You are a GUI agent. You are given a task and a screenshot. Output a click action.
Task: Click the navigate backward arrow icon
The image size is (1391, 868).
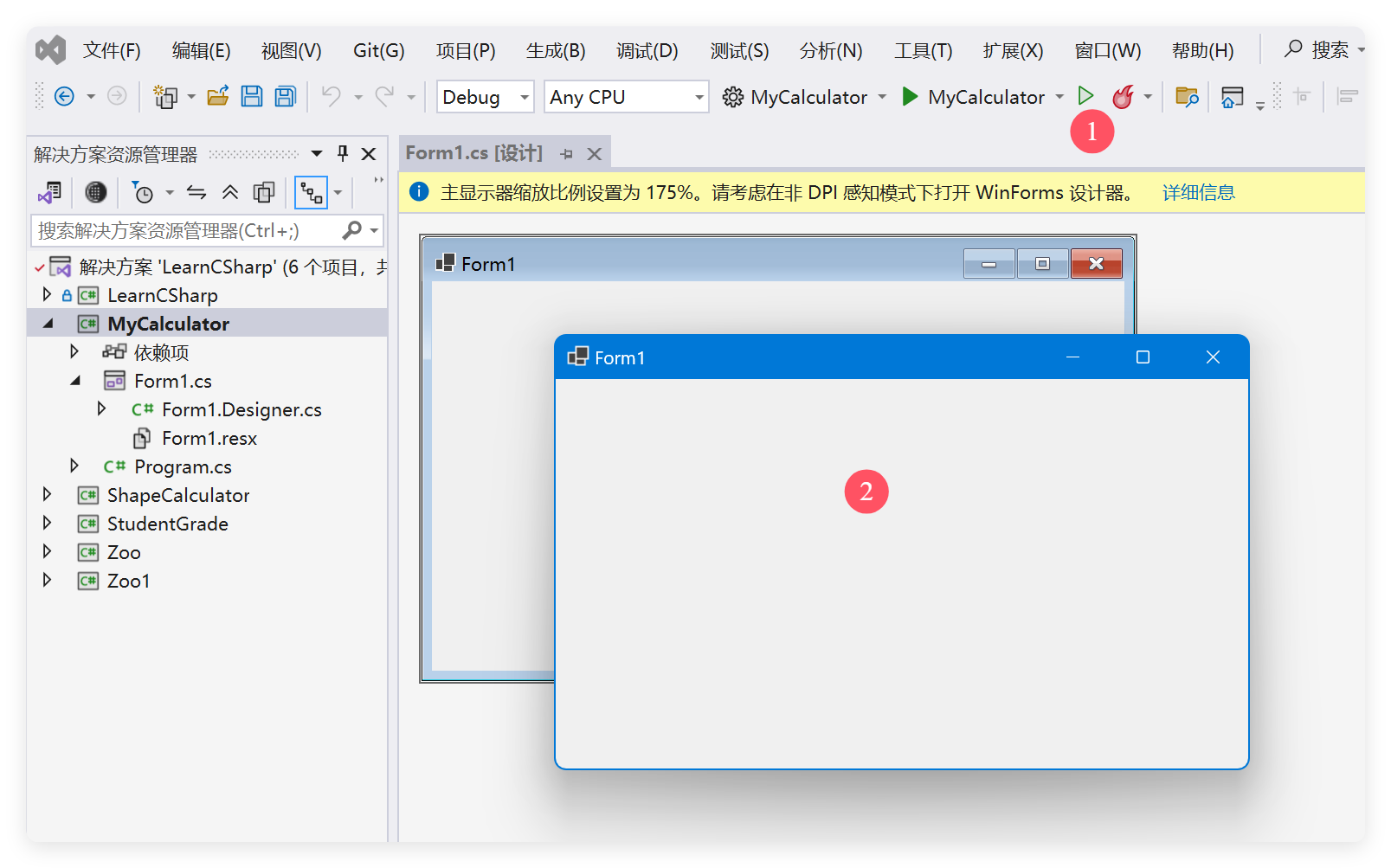pyautogui.click(x=64, y=96)
